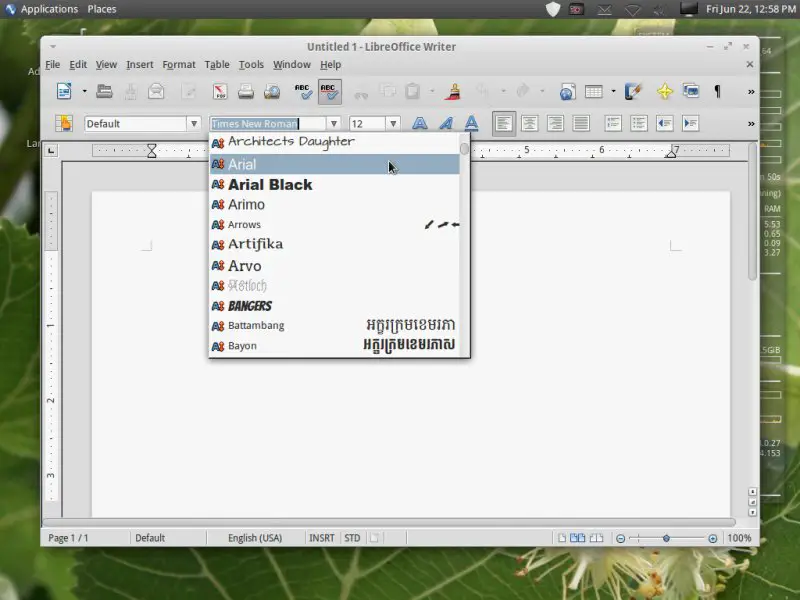
Task: Choose the Battambang font
Action: click(x=335, y=326)
